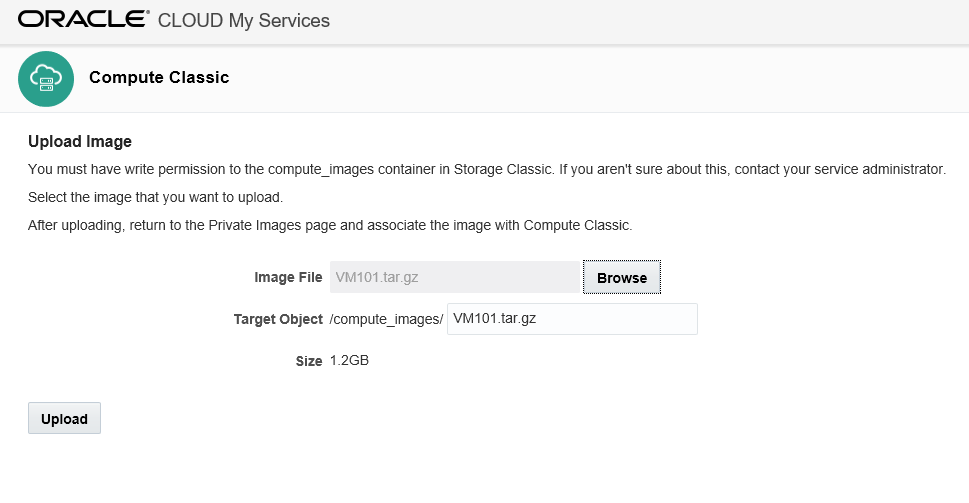Viewport: 969px width, 503px height.
Task: Click the Oracle logo in the header
Action: click(x=83, y=19)
